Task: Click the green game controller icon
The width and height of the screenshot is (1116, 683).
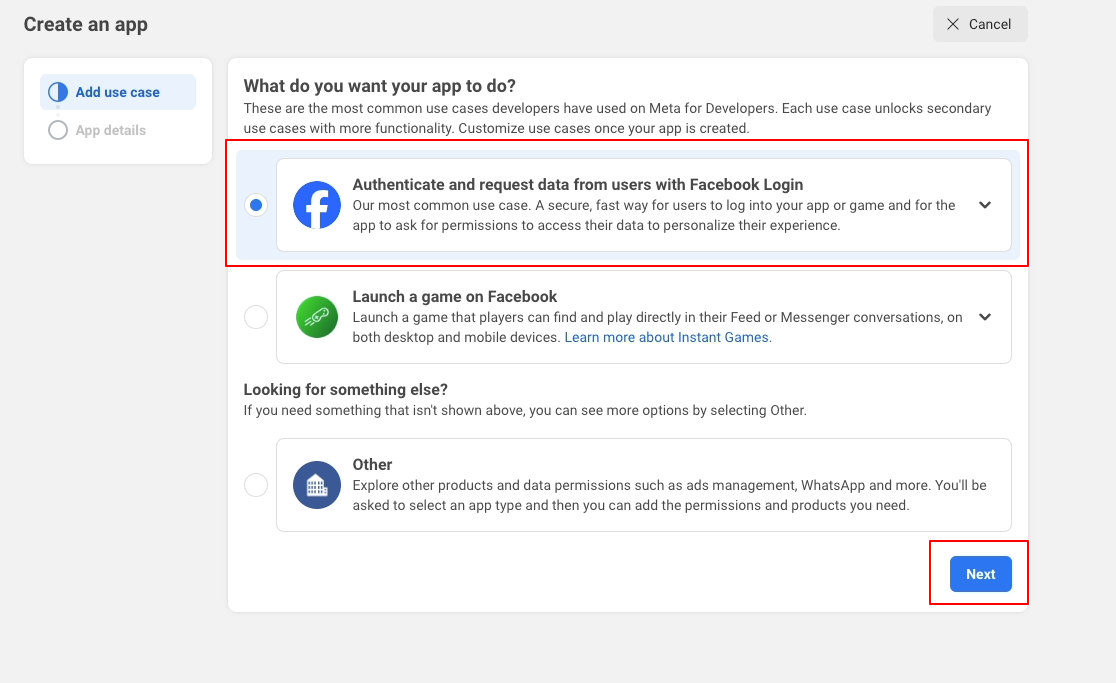Action: tap(317, 317)
